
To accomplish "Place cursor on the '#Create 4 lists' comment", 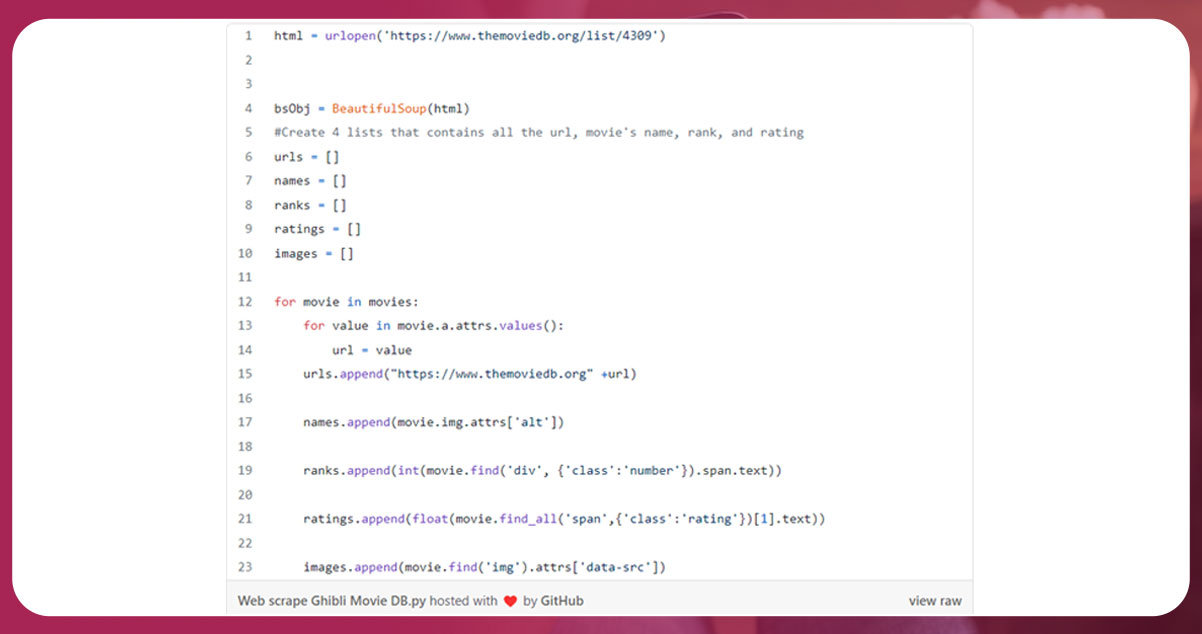I will [538, 132].
